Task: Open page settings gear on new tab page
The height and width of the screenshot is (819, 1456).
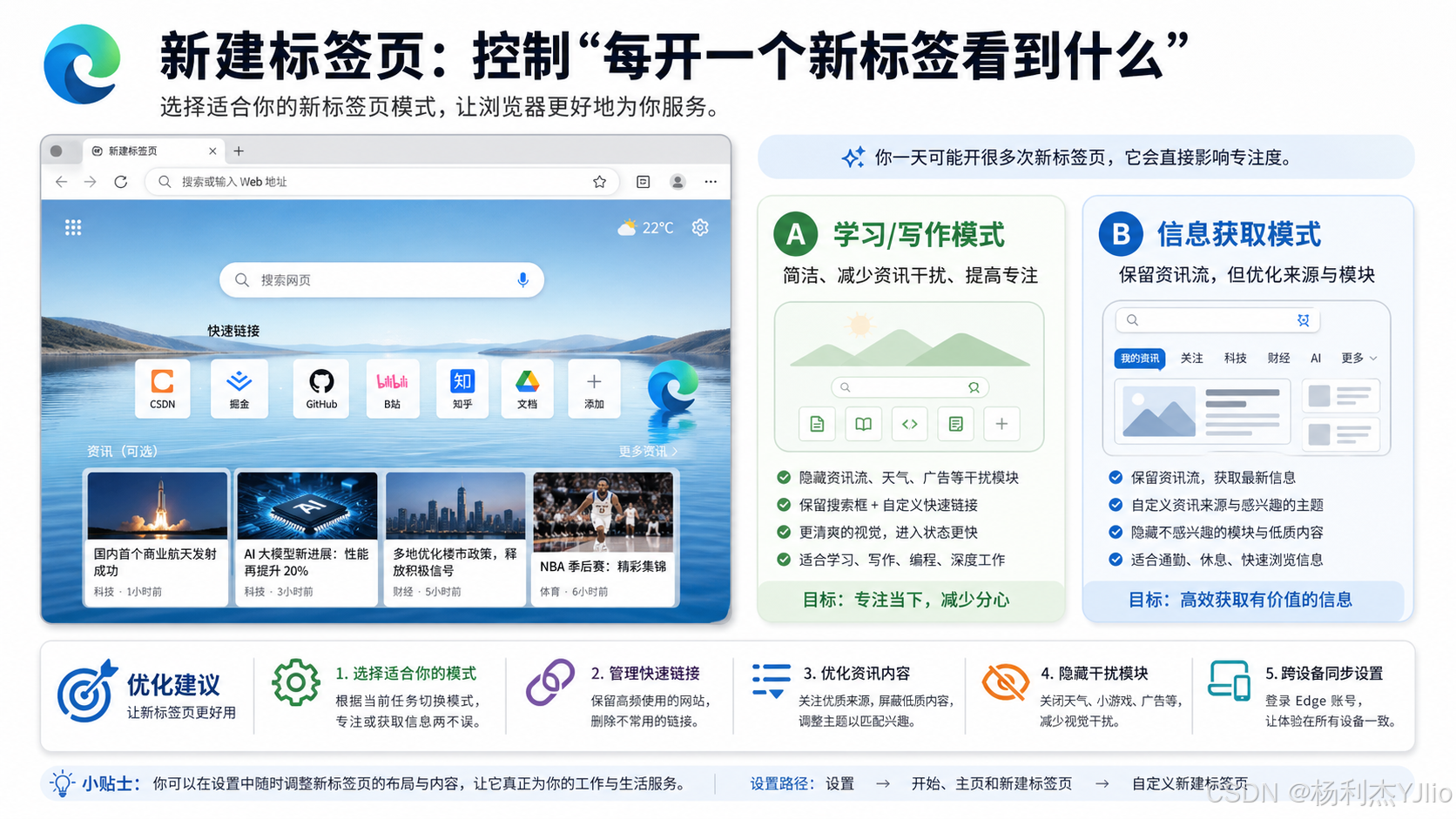Action: [x=700, y=227]
